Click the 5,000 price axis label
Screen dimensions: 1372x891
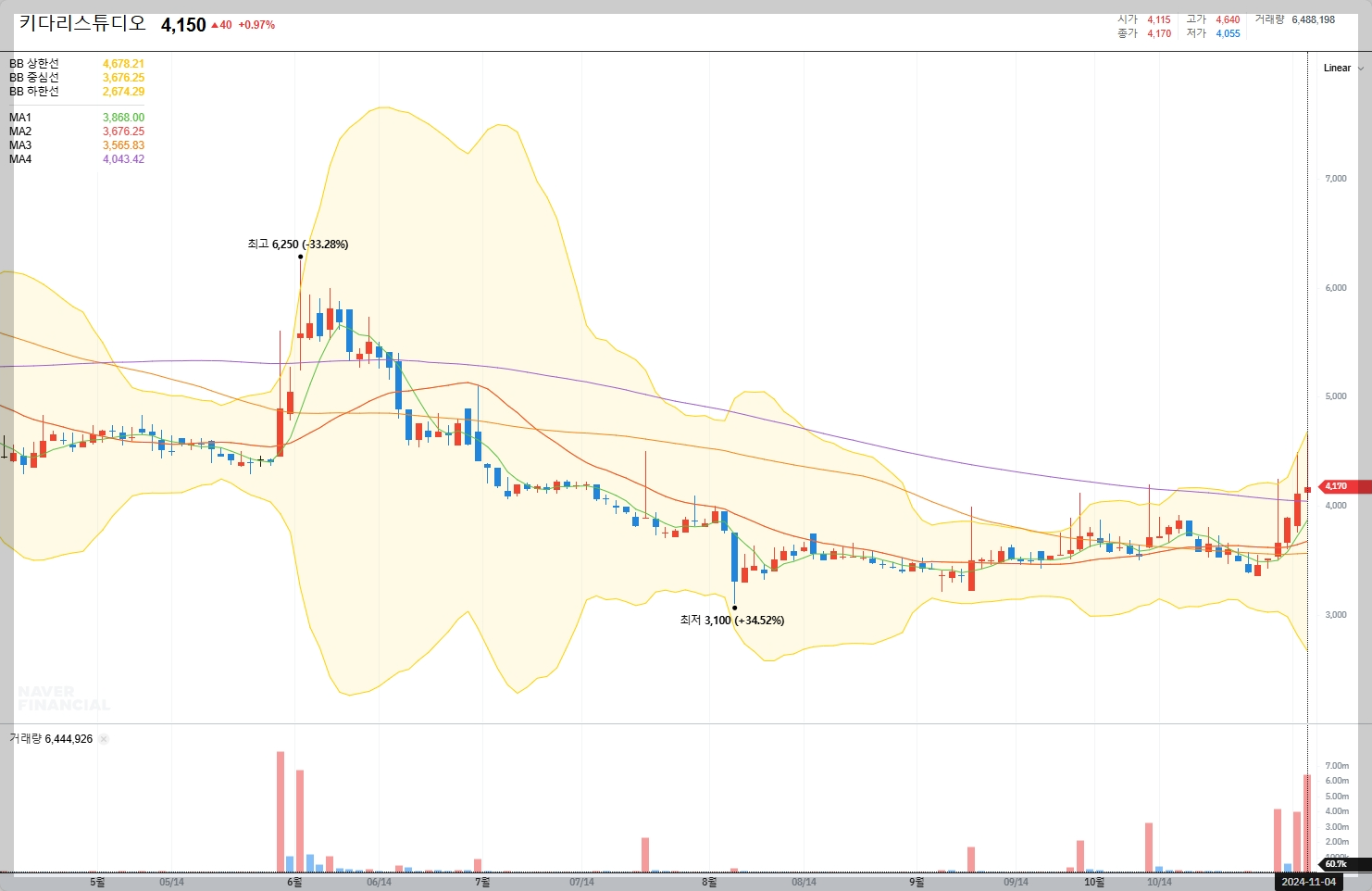pyautogui.click(x=1336, y=396)
